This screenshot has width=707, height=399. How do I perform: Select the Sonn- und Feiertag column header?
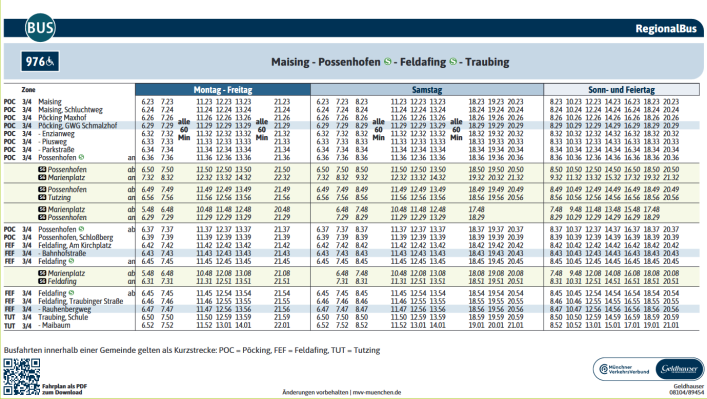pos(621,89)
